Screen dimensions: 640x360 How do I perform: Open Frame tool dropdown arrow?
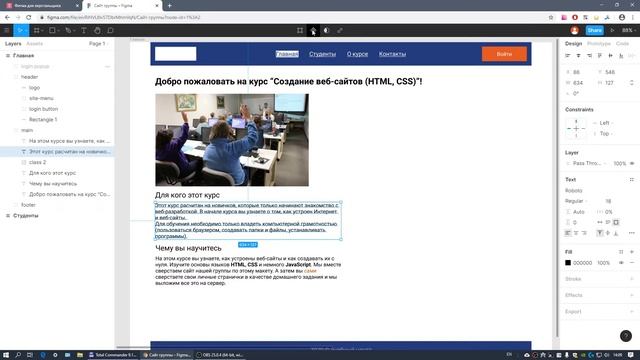coord(42,31)
